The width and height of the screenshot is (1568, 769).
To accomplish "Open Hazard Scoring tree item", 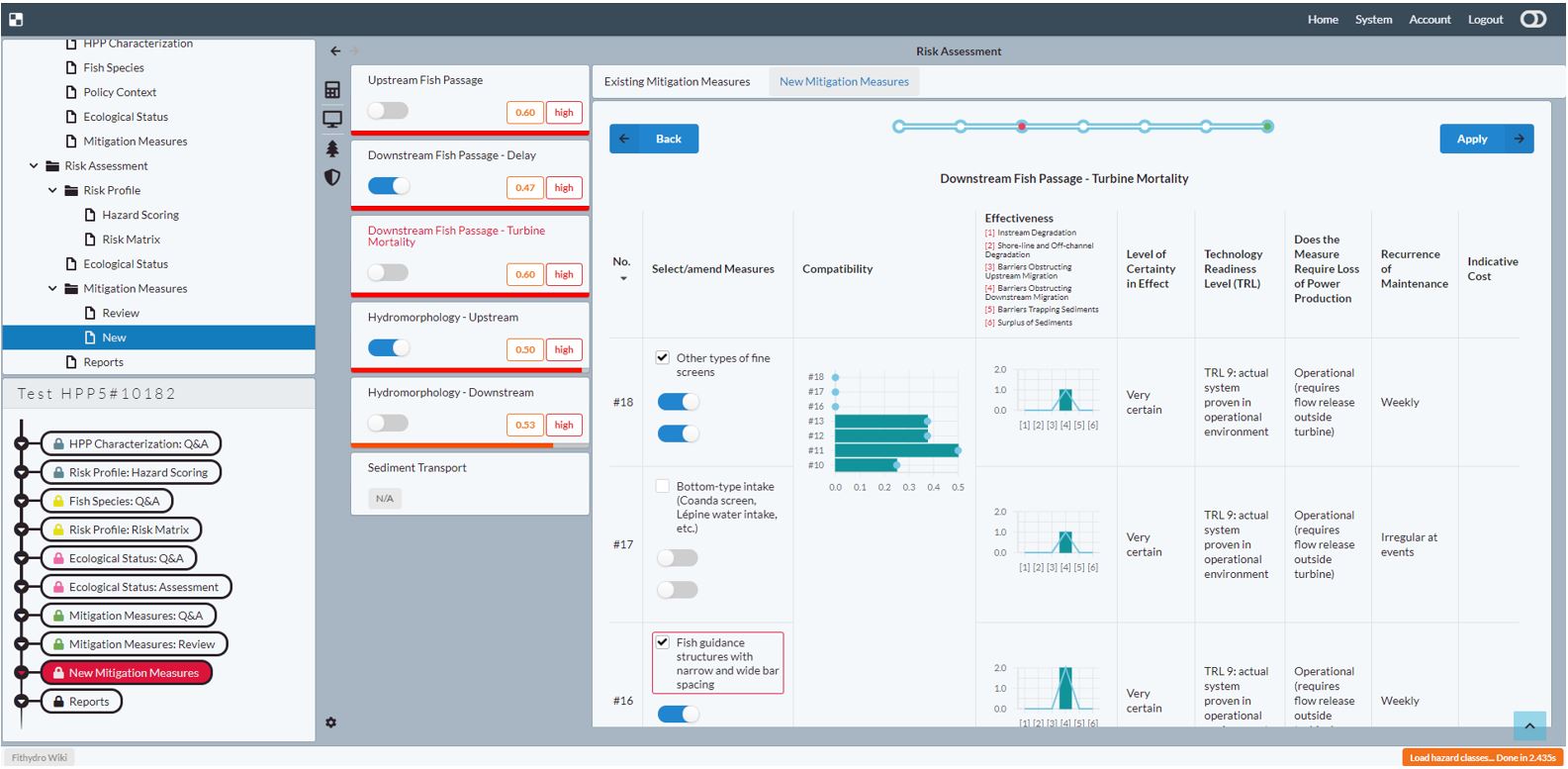I will 139,215.
